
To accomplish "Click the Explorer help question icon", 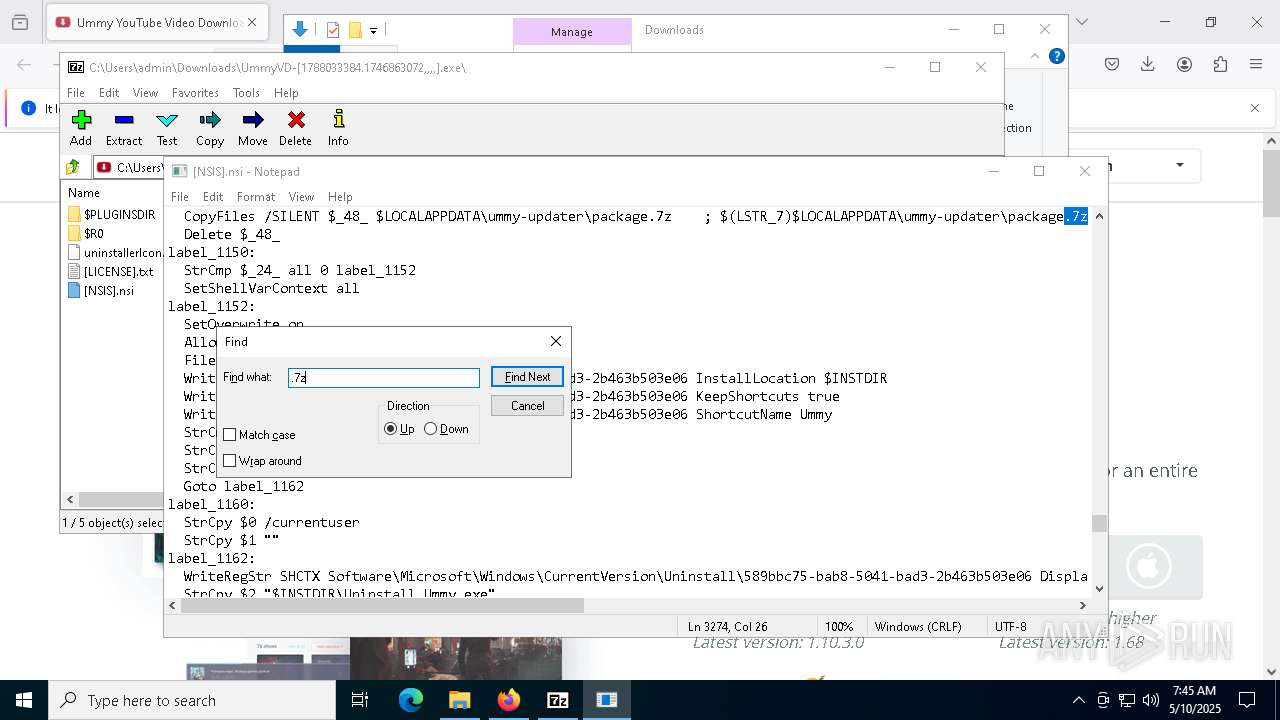I will coord(1056,56).
